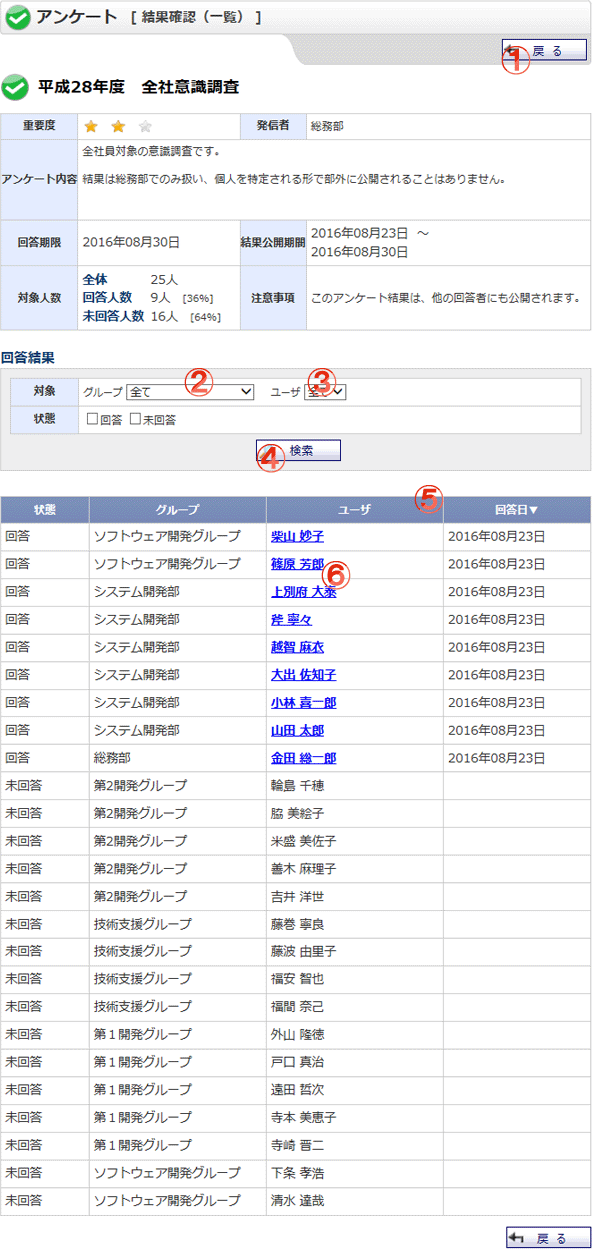Click 未回答 user 輪島 千穂
The height and width of the screenshot is (1249, 592).
[297, 786]
